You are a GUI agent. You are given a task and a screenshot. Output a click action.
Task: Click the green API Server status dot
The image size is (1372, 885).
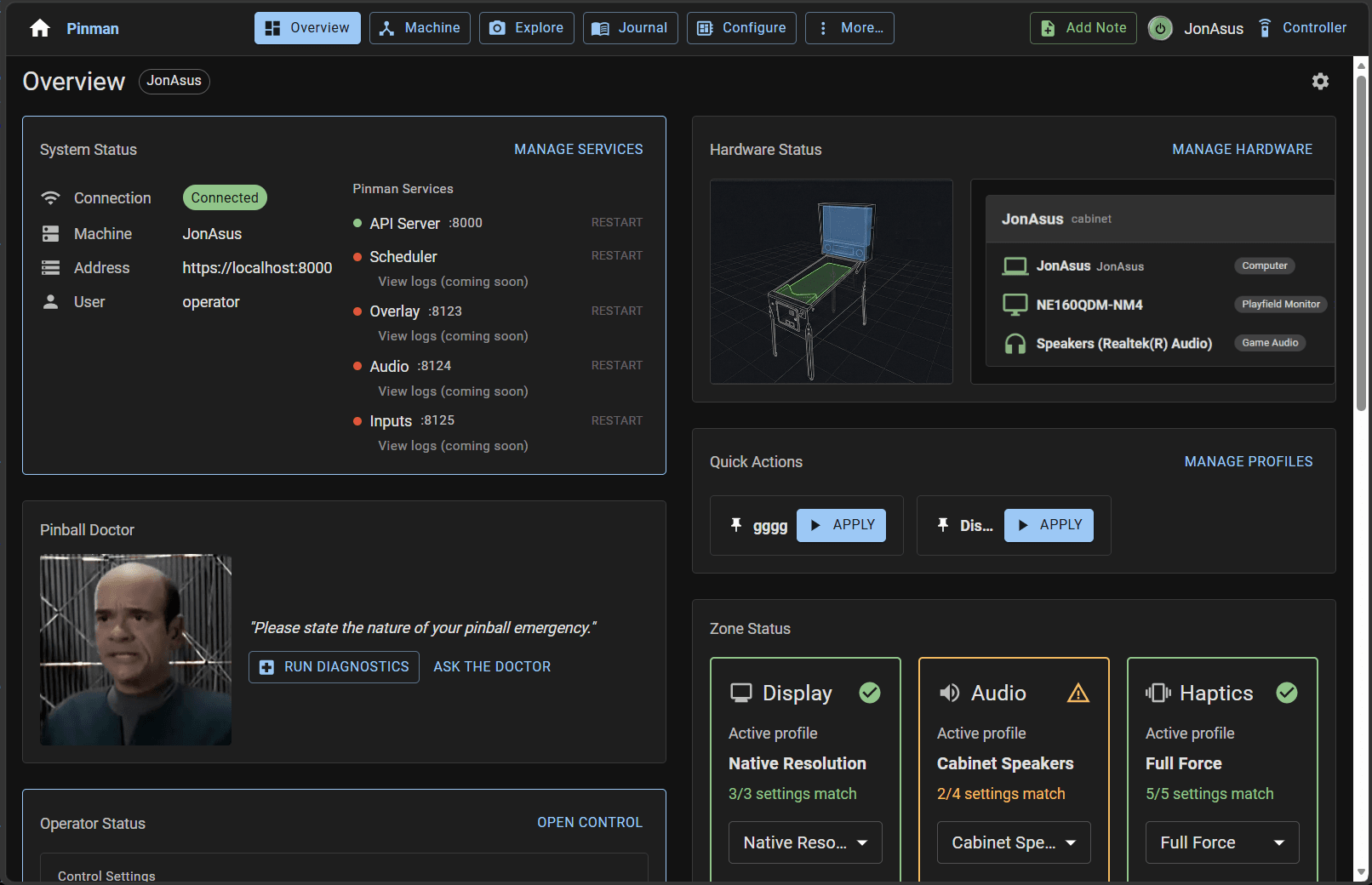click(x=357, y=223)
